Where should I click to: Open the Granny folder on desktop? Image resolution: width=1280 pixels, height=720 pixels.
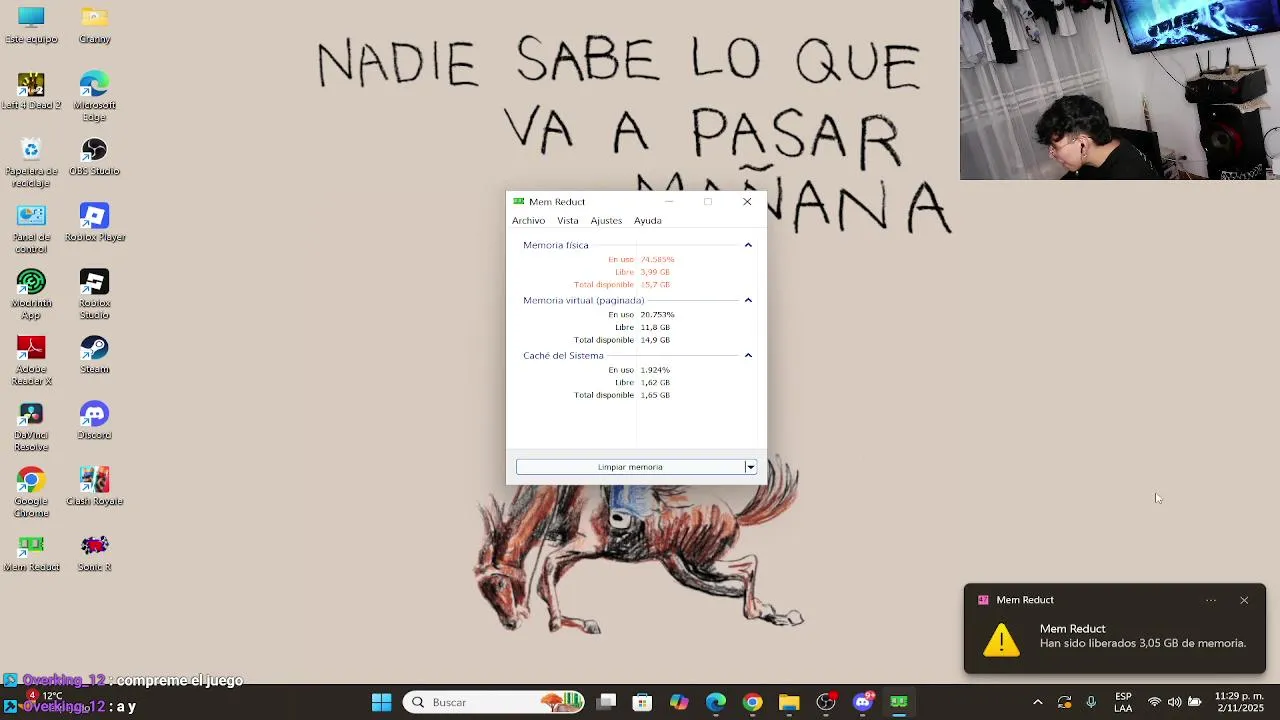pyautogui.click(x=94, y=25)
